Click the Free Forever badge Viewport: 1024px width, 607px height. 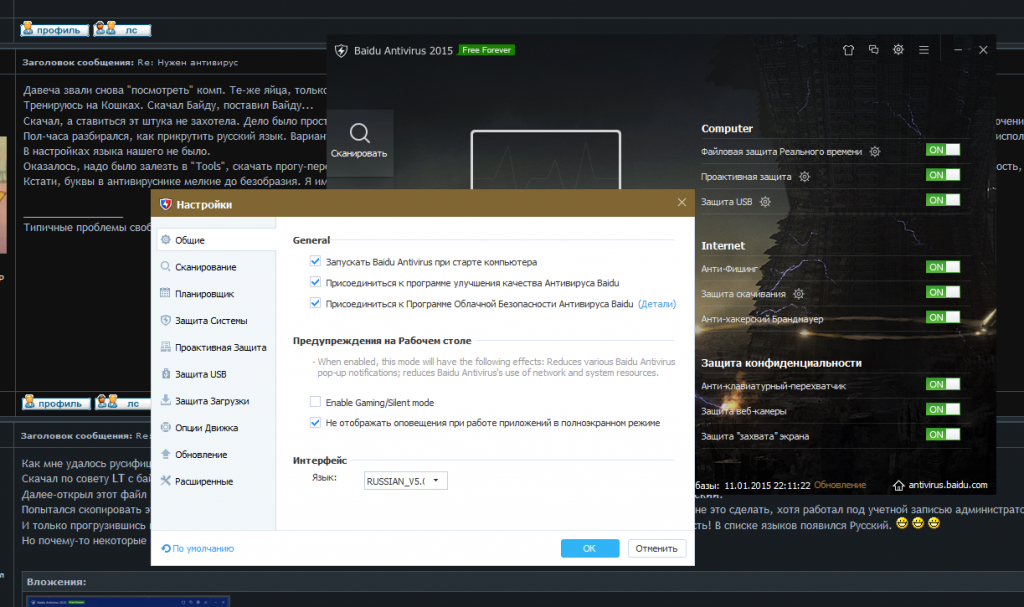point(487,50)
